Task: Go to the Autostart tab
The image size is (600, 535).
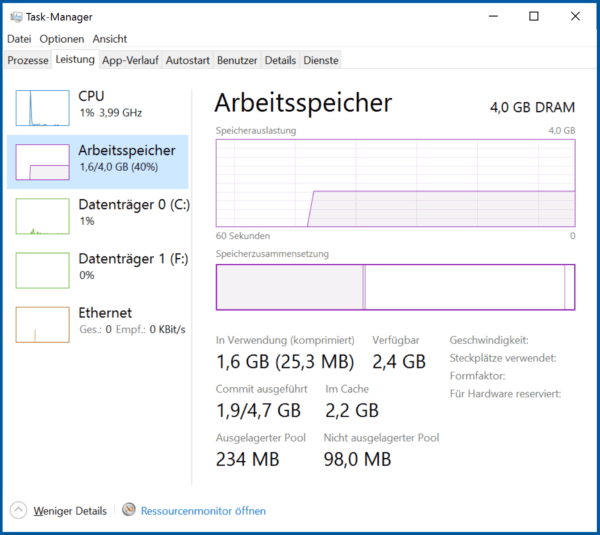Action: (x=188, y=60)
